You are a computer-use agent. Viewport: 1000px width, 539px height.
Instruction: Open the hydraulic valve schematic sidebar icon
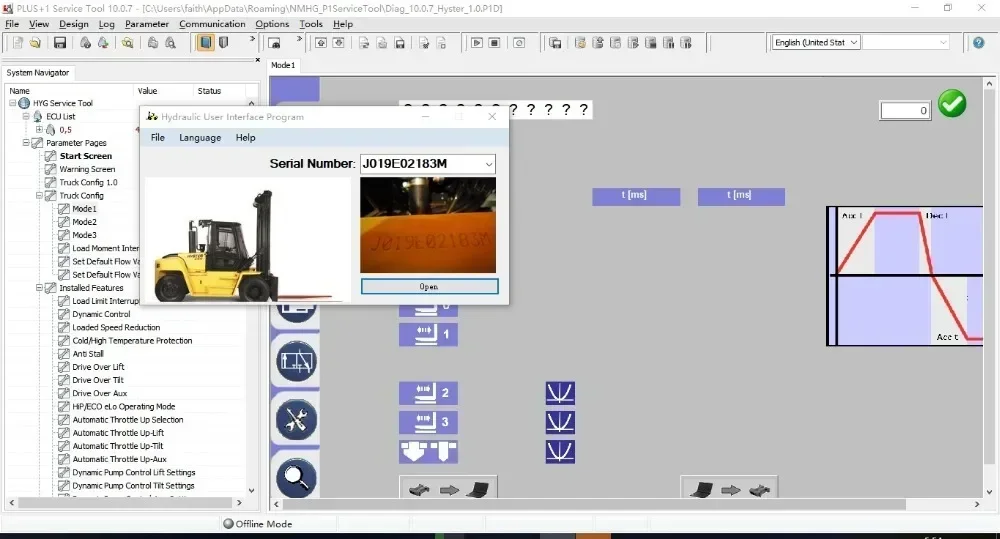(296, 362)
